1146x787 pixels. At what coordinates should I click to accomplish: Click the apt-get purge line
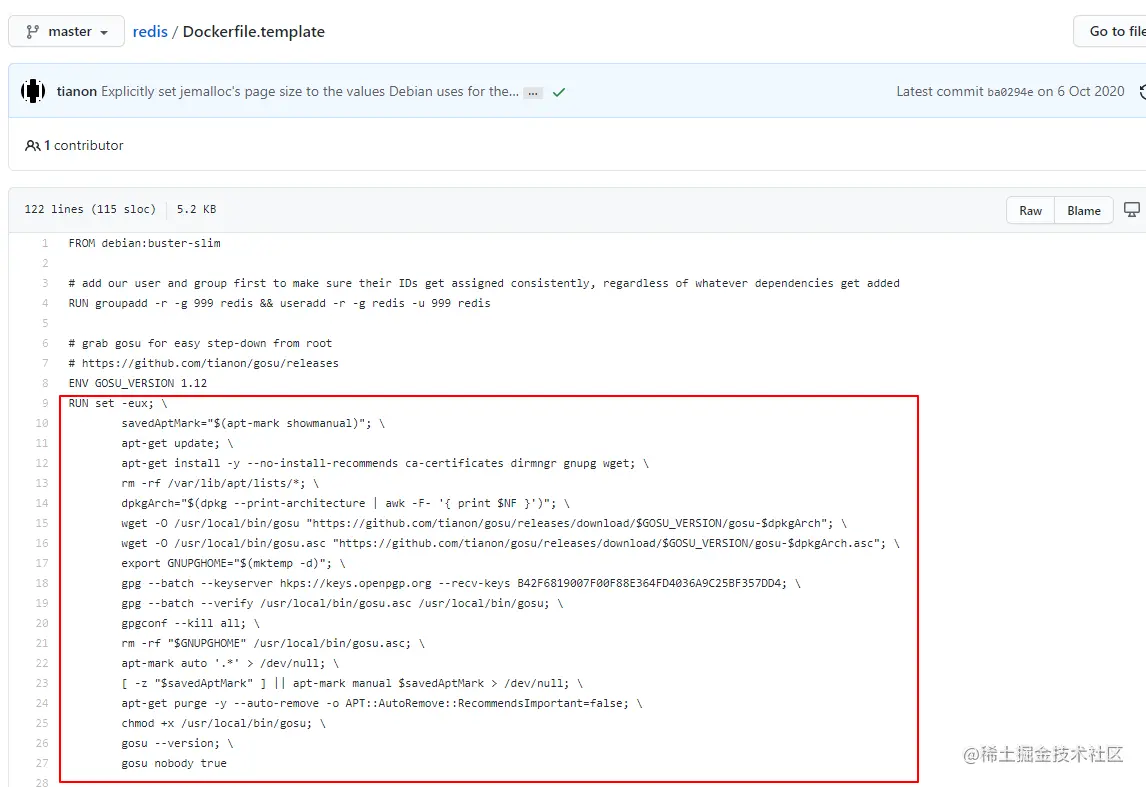[382, 703]
